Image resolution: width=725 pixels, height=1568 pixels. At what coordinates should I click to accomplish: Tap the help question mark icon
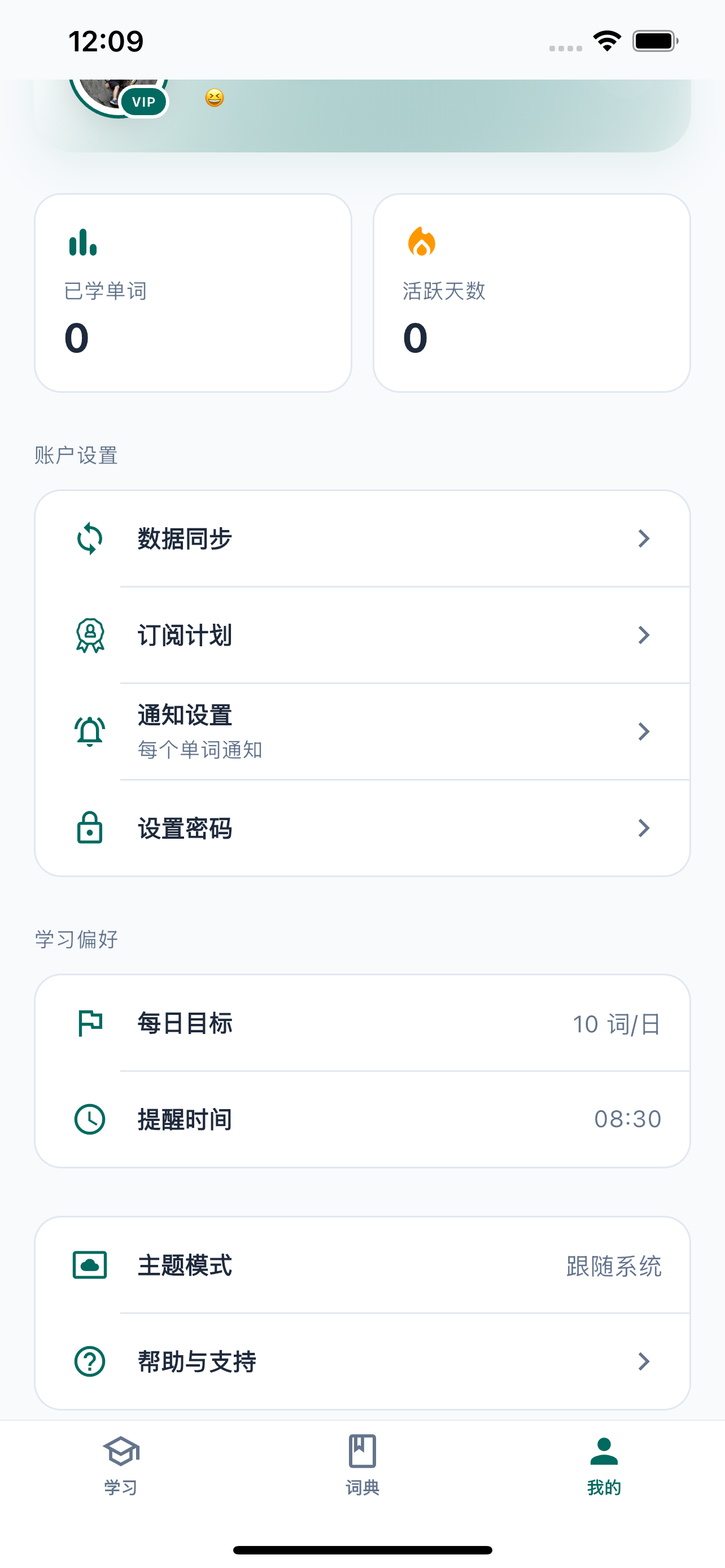tap(89, 1361)
